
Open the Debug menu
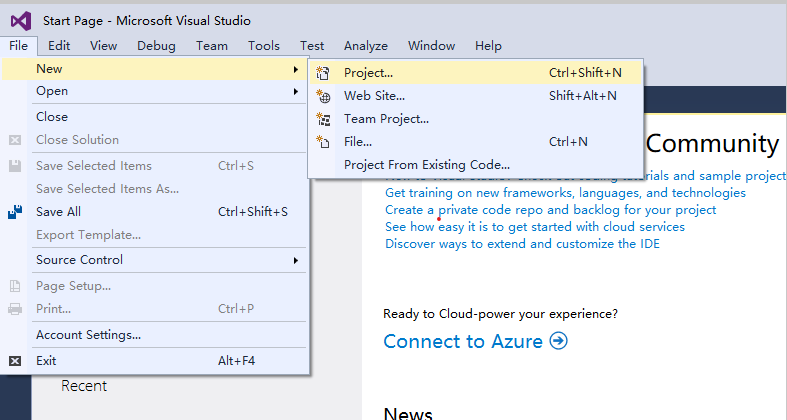tap(156, 46)
